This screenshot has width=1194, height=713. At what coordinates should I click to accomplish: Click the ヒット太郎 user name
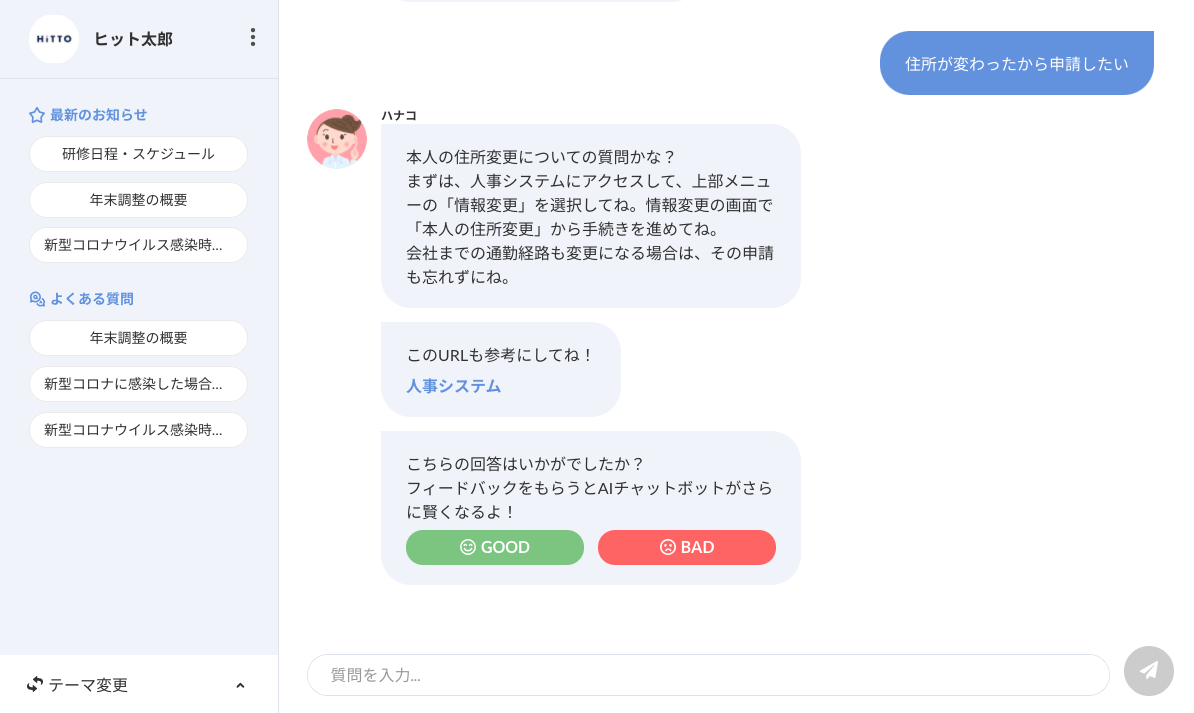pyautogui.click(x=133, y=39)
